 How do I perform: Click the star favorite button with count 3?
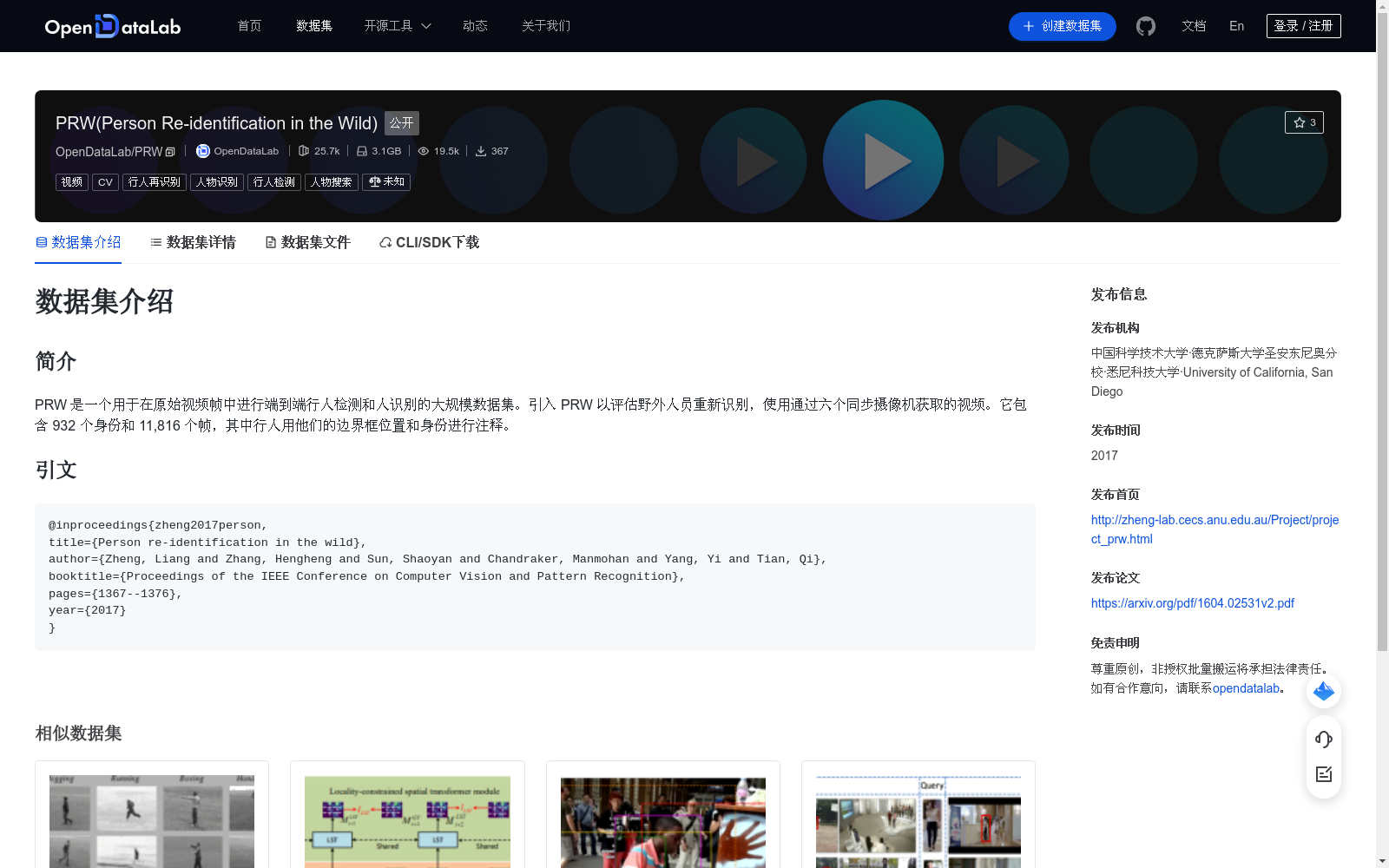pyautogui.click(x=1304, y=122)
